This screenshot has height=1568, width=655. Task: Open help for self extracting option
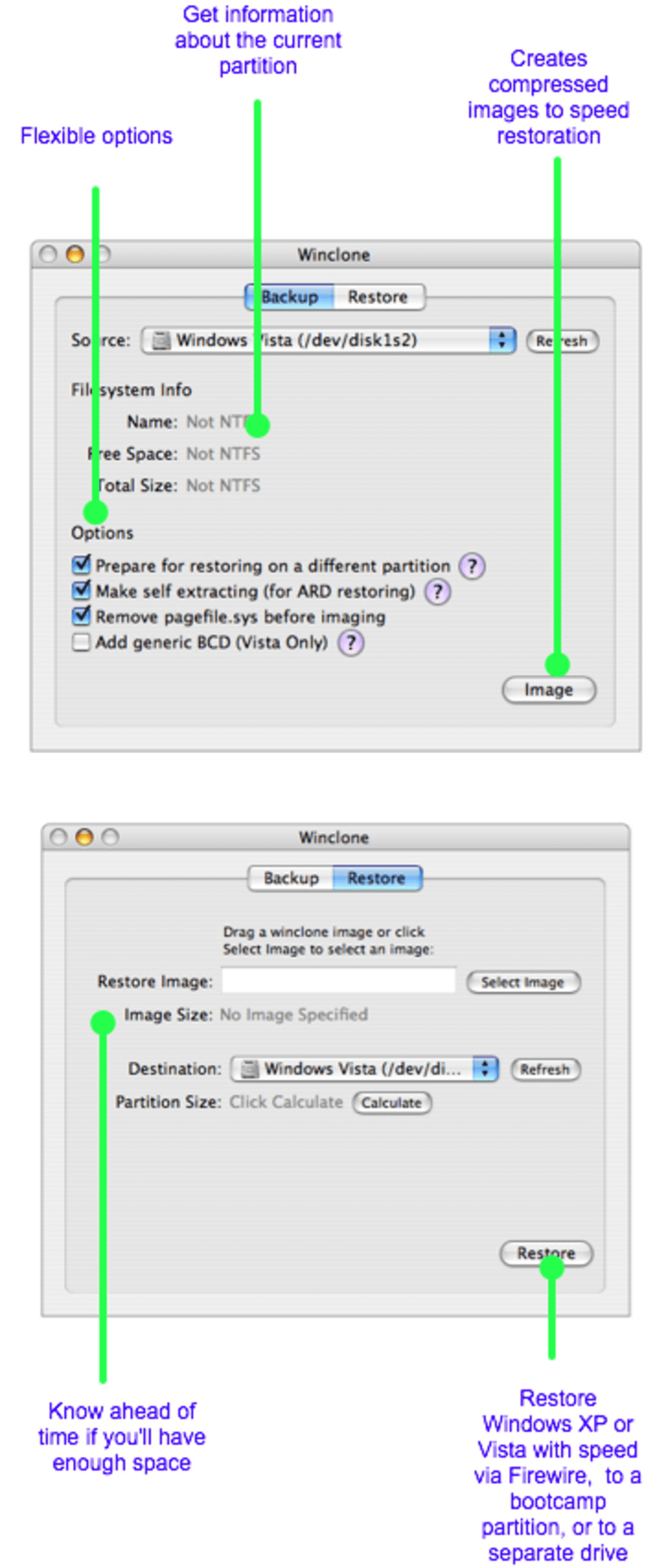click(437, 592)
